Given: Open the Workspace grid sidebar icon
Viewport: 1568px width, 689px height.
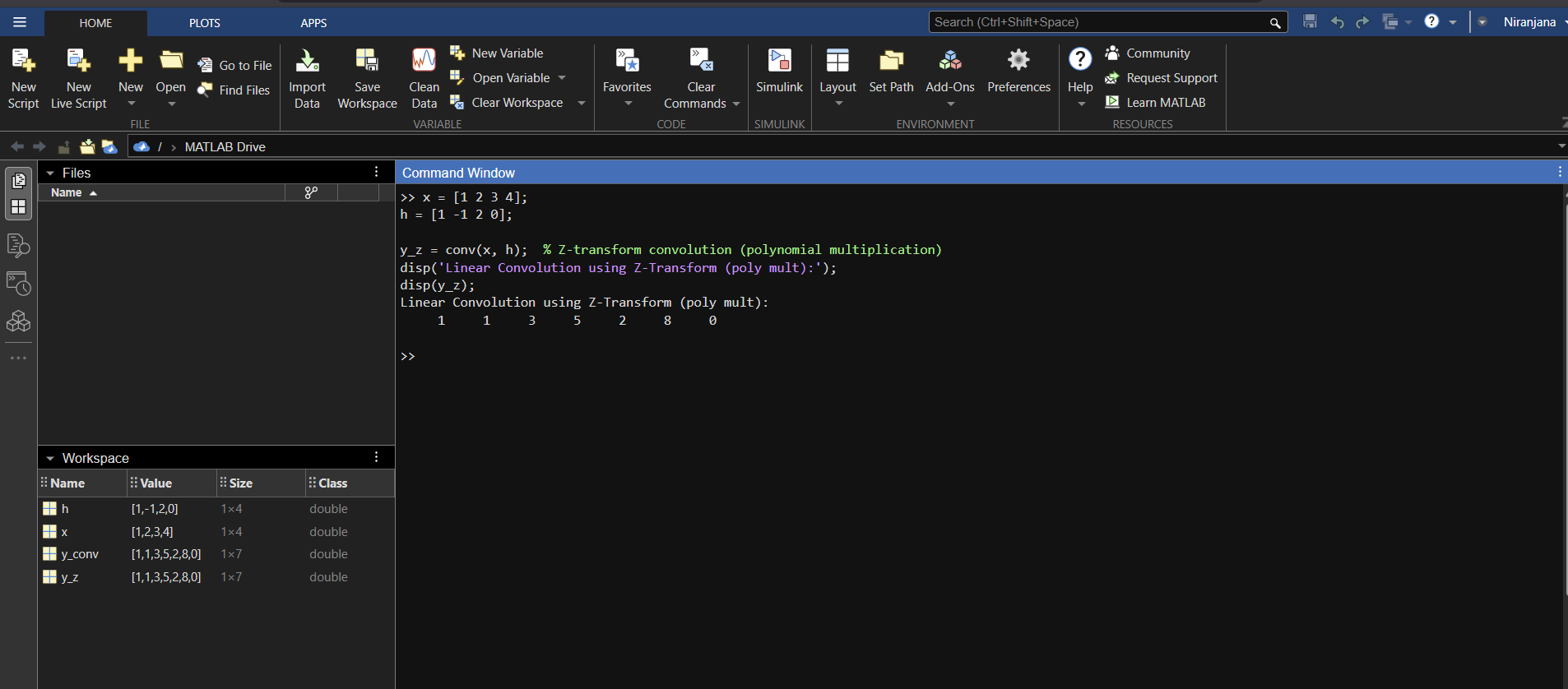Looking at the screenshot, I should (x=18, y=206).
